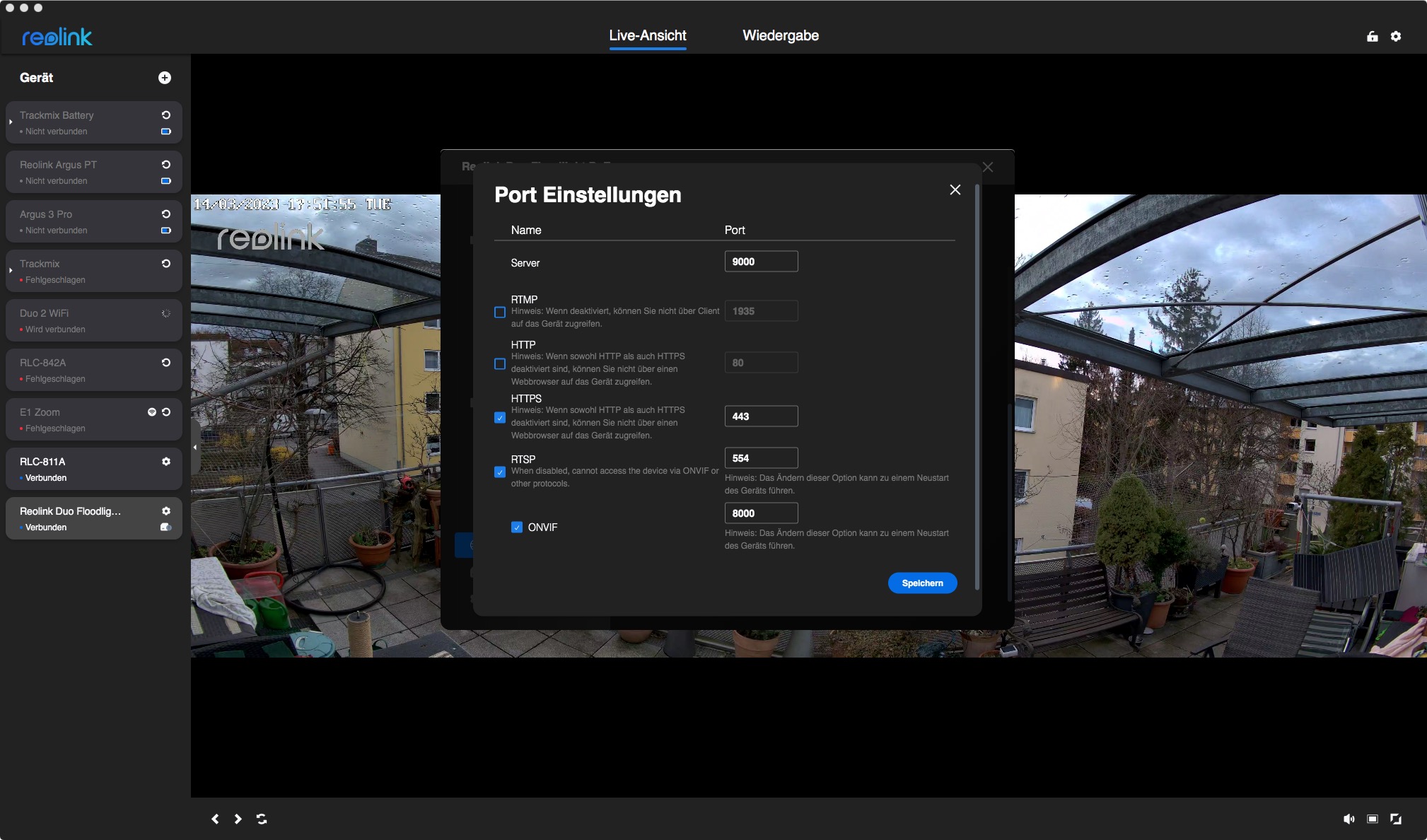The image size is (1427, 840).
Task: Click reconnect icon for RLC-842A
Action: point(166,363)
